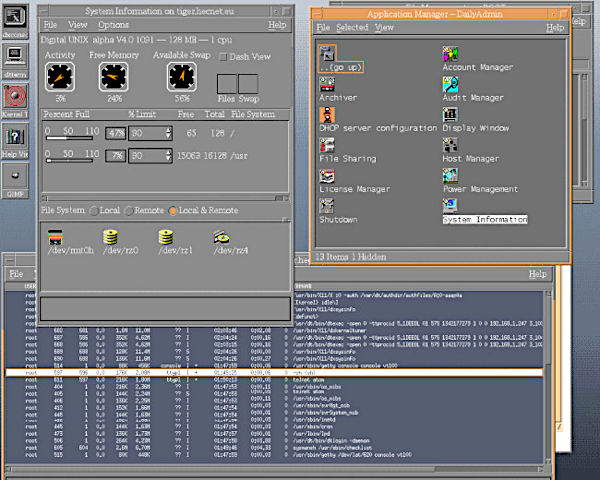Open the dtterm terminal desktop icon
This screenshot has width=600, height=480.
tap(15, 57)
